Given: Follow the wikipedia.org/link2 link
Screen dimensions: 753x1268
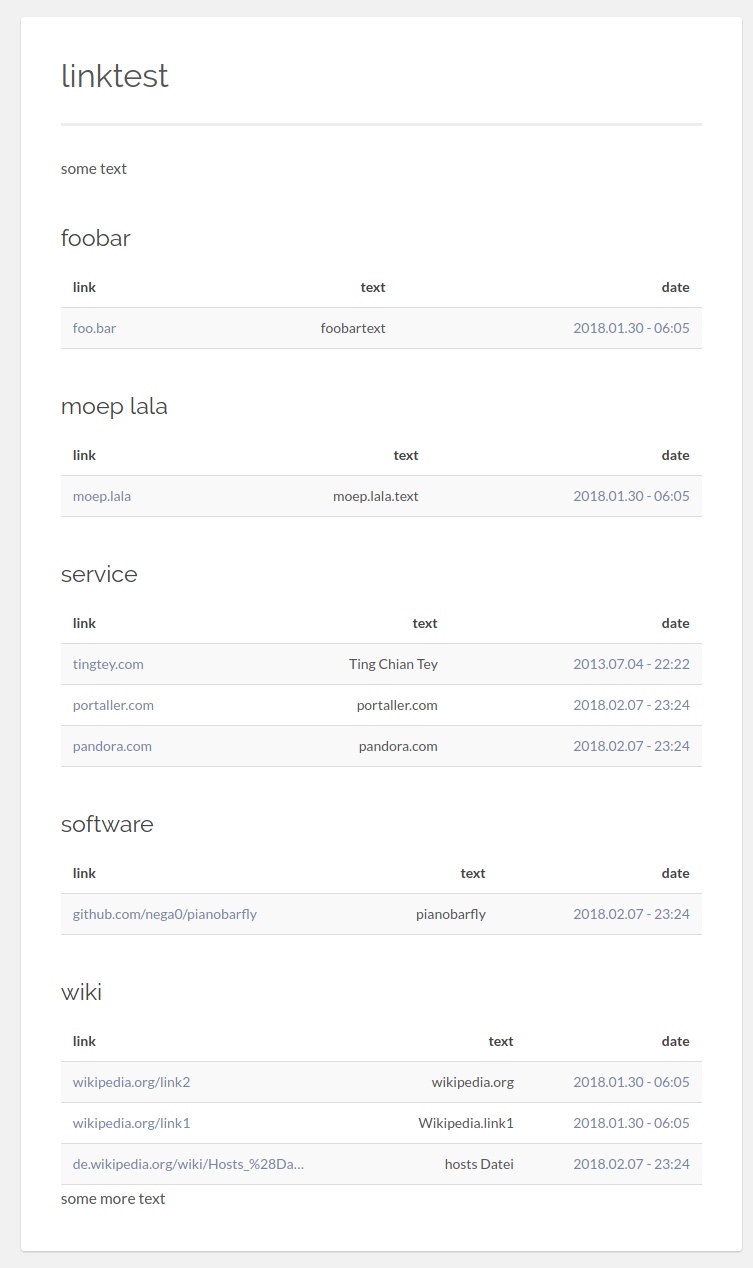Looking at the screenshot, I should pos(131,1082).
